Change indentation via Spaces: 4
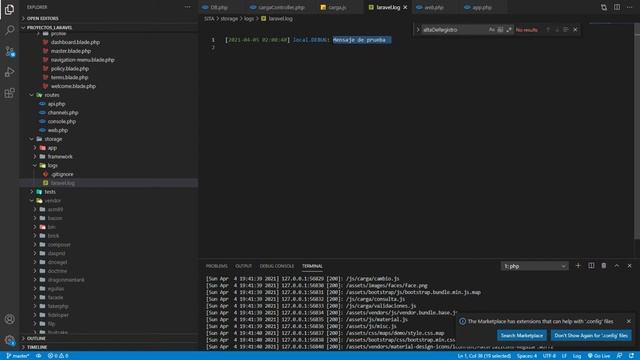Image resolution: width=640 pixels, height=360 pixels. click(x=527, y=356)
